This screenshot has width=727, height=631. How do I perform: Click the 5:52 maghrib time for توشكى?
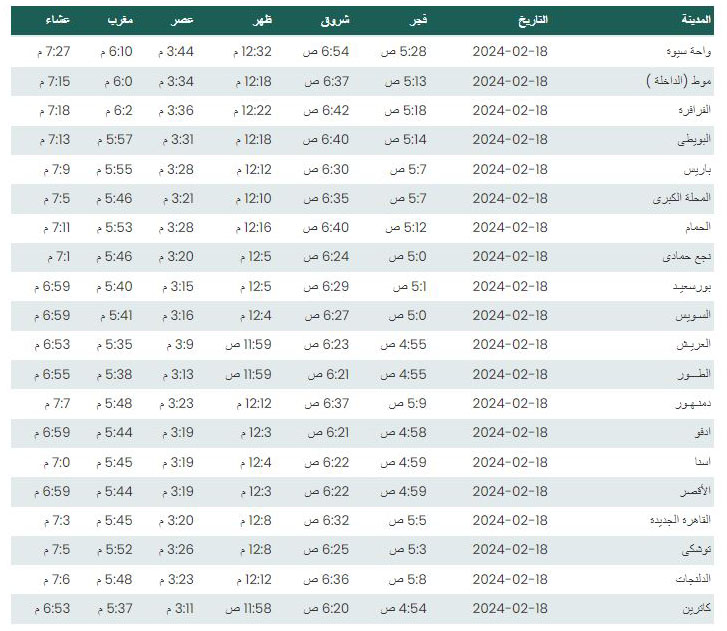point(115,550)
